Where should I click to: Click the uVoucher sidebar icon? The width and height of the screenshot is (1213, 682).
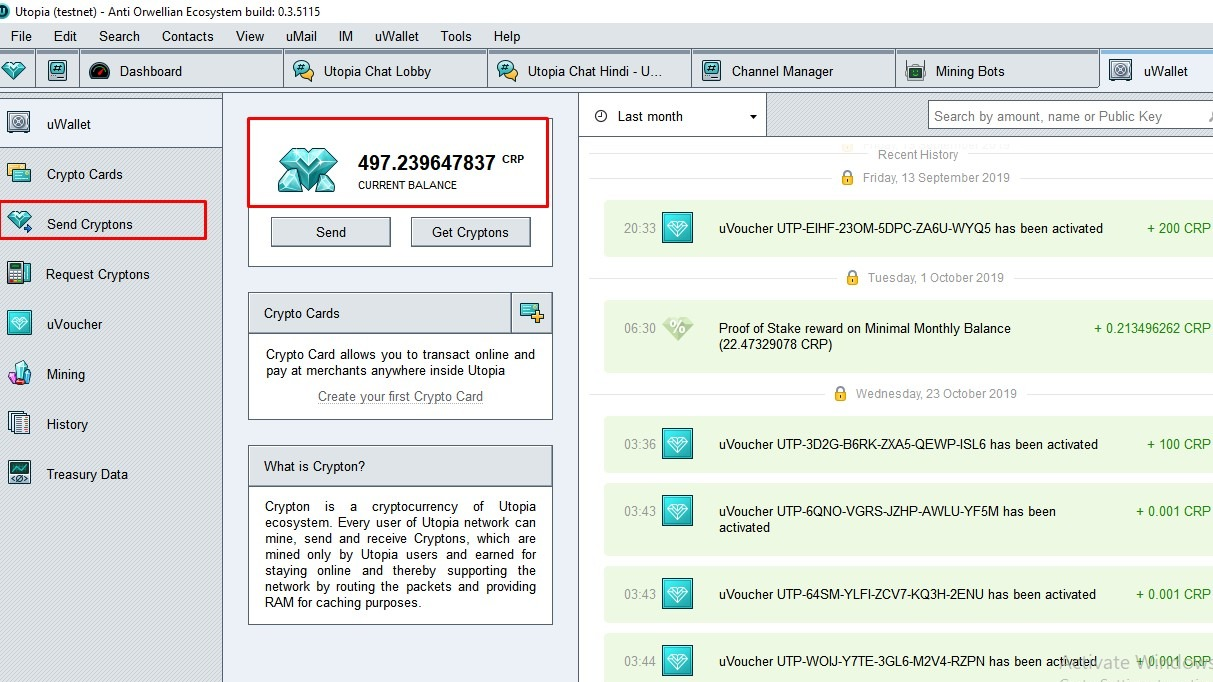pos(19,323)
